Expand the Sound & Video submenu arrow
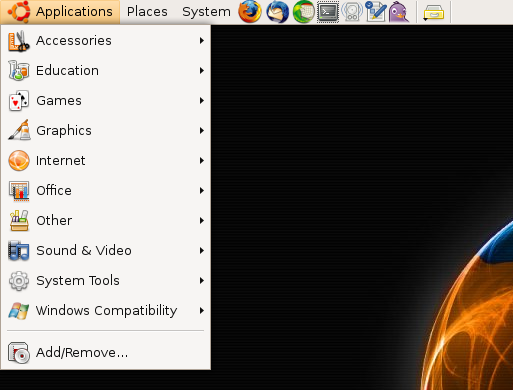The height and width of the screenshot is (390, 513). (202, 251)
